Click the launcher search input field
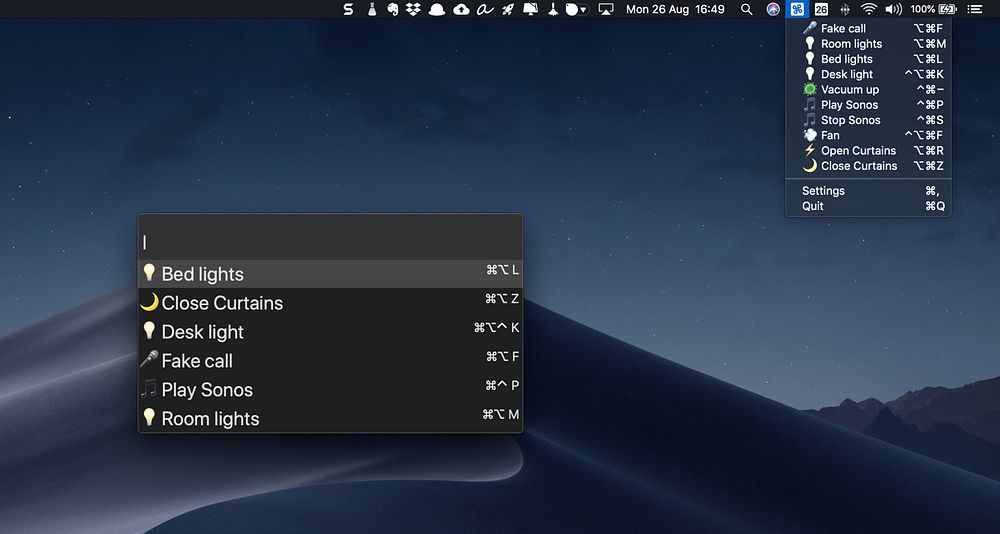Viewport: 1000px width, 534px height. pos(330,242)
